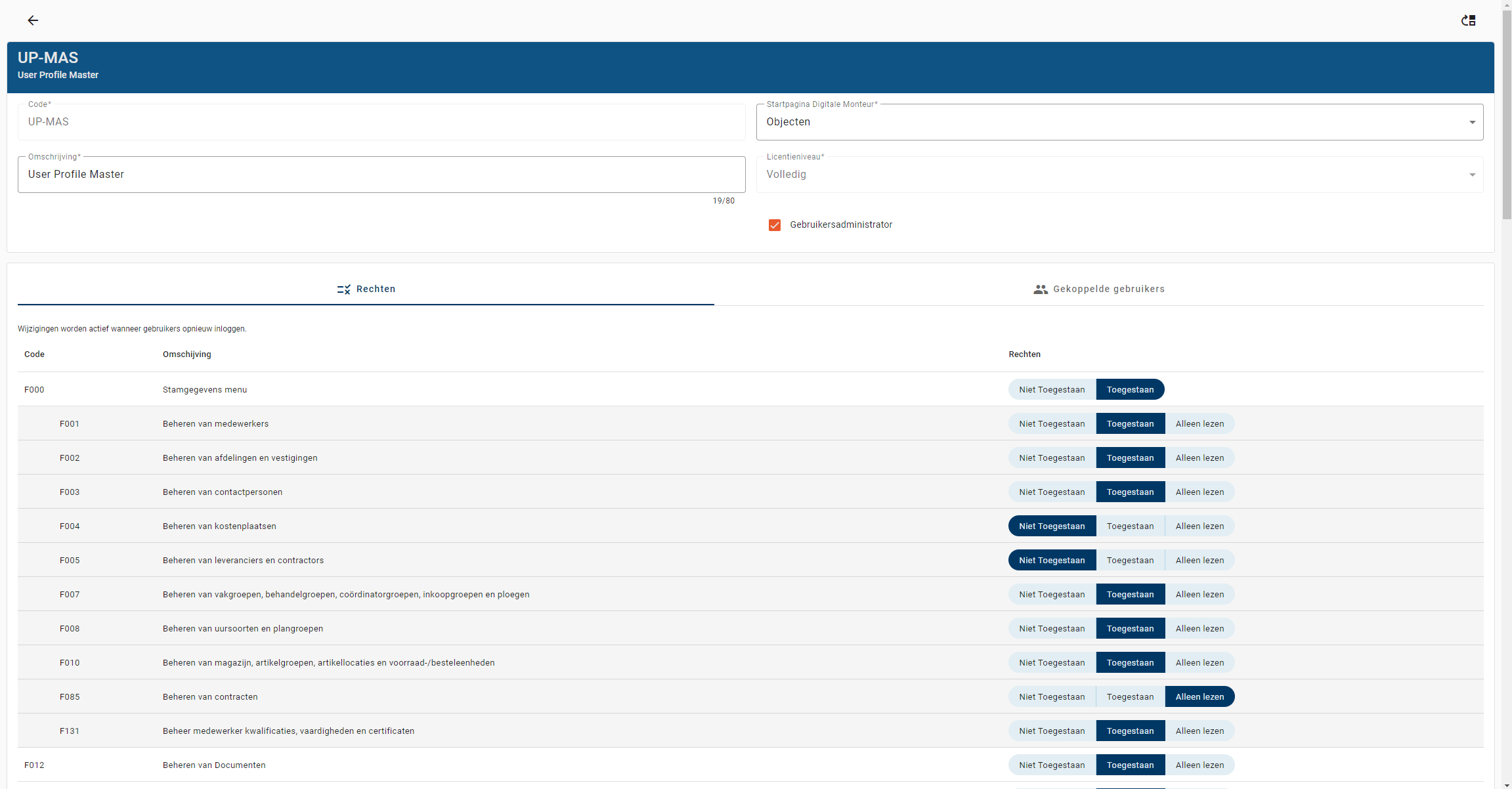Set F000 Stamgegevens menu to Niet Toegestaan
Viewport: 1512px width, 789px height.
1051,390
